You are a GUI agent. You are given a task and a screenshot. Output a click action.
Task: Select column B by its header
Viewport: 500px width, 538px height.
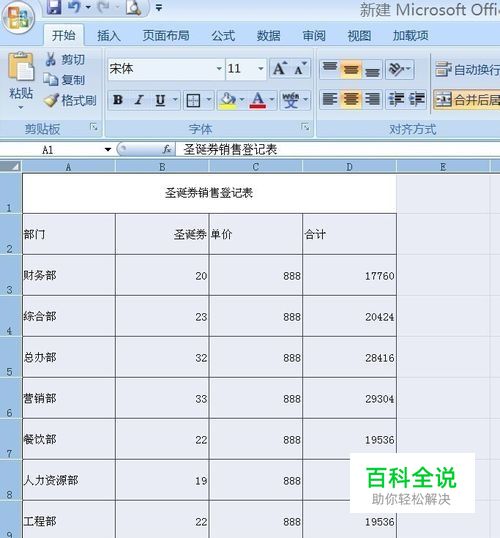tap(162, 167)
